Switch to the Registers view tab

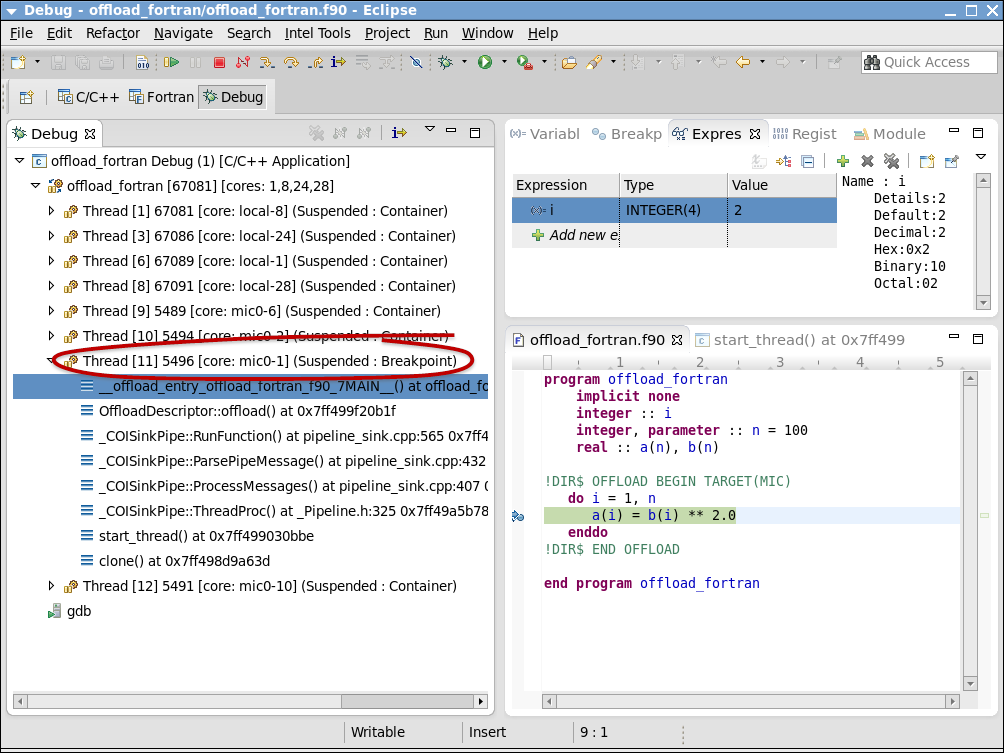click(804, 134)
